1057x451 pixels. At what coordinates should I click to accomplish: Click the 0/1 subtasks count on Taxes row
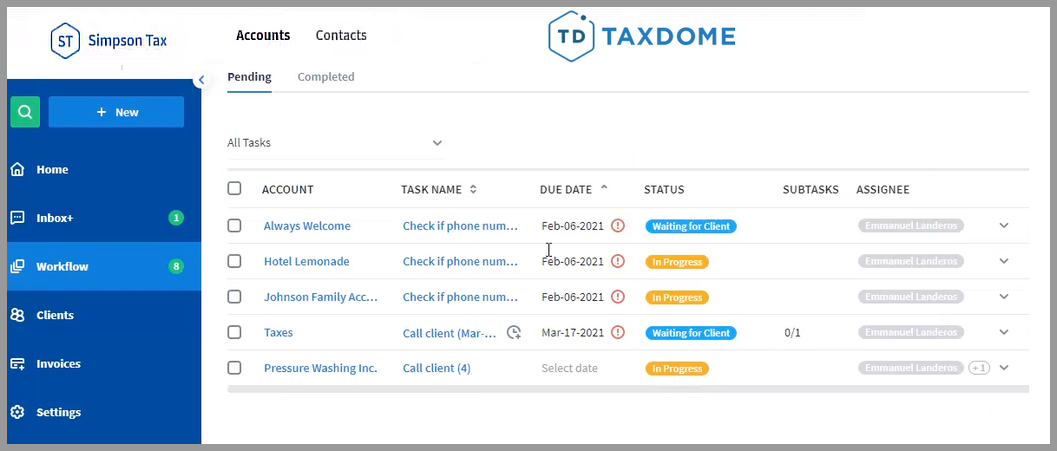tap(793, 333)
